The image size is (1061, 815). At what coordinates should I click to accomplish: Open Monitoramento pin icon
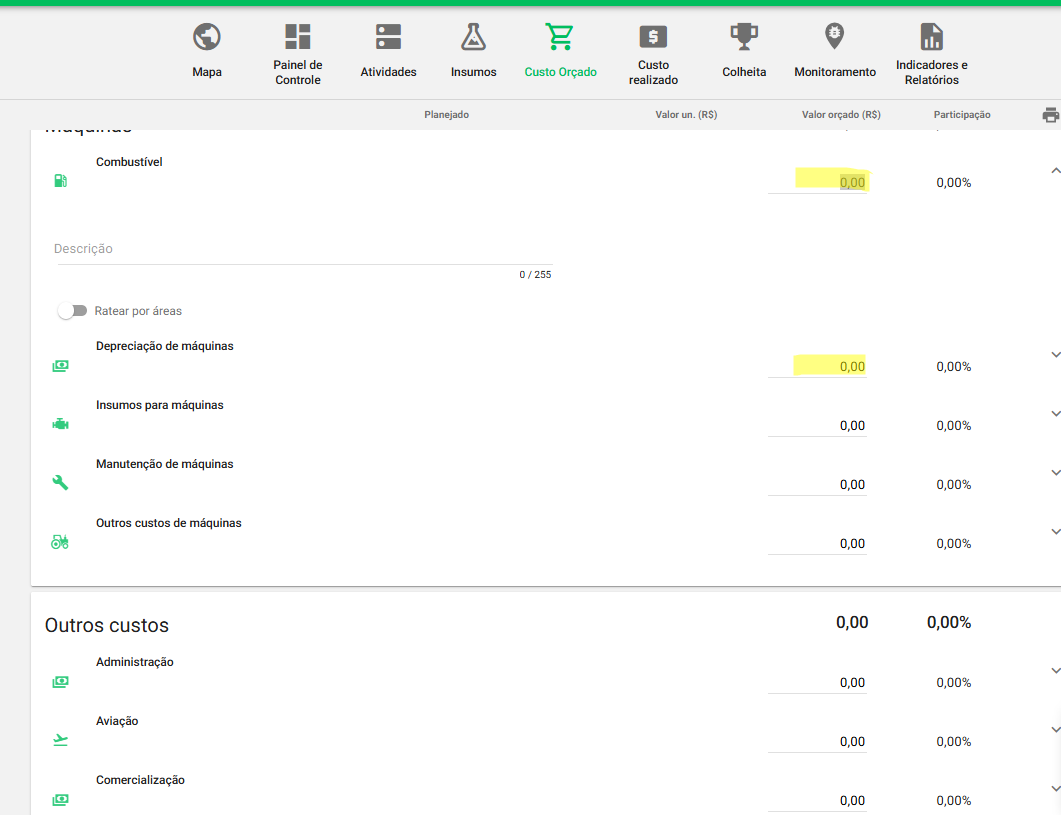834,38
